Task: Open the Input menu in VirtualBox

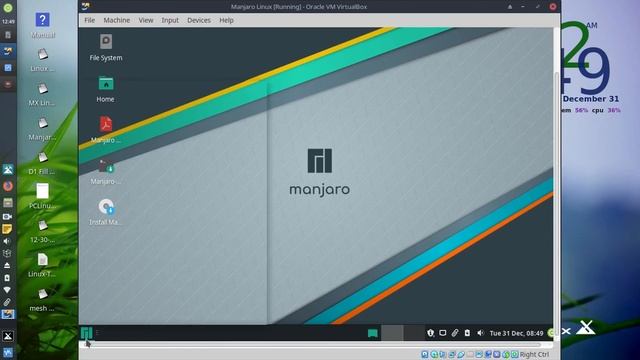Action: pos(170,20)
